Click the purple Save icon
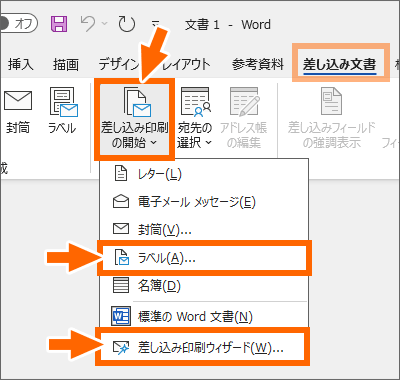Image resolution: width=400 pixels, height=380 pixels. pyautogui.click(x=59, y=24)
